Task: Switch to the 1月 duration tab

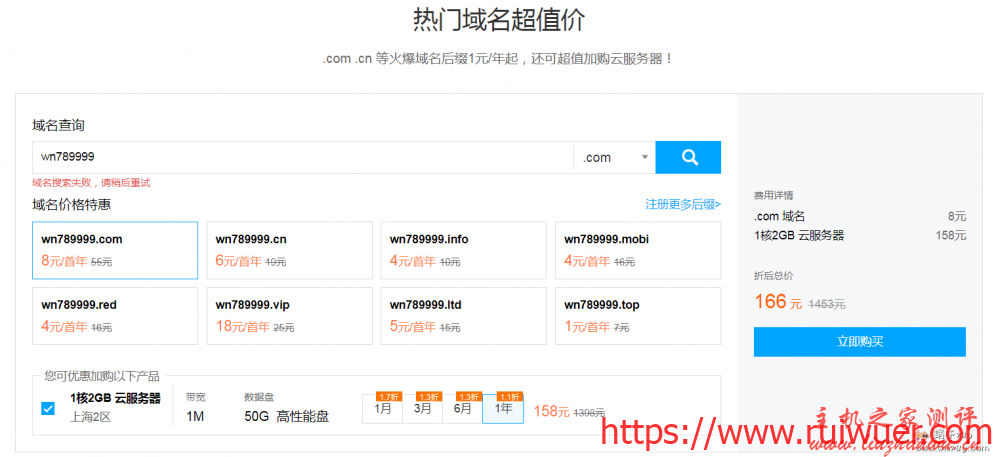Action: [x=382, y=409]
